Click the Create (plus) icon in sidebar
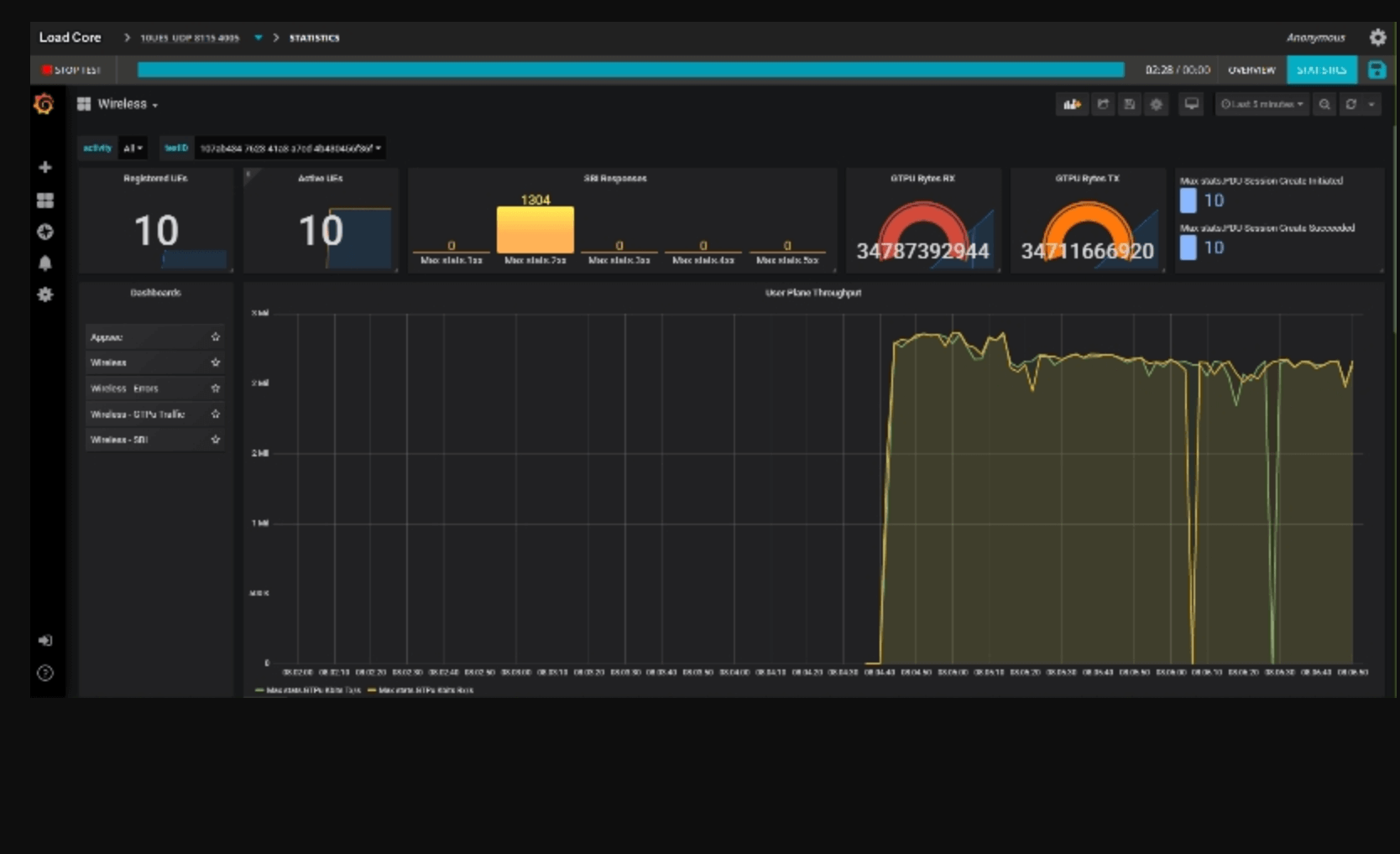1400x854 pixels. (45, 168)
